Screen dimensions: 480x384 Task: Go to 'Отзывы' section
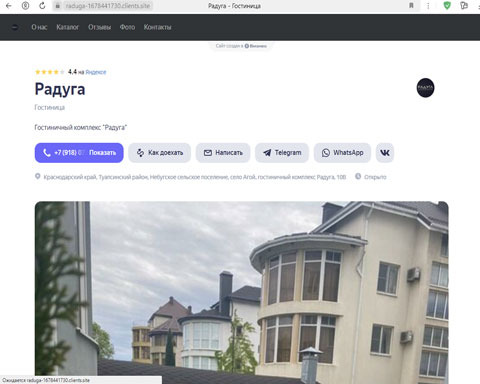99,27
